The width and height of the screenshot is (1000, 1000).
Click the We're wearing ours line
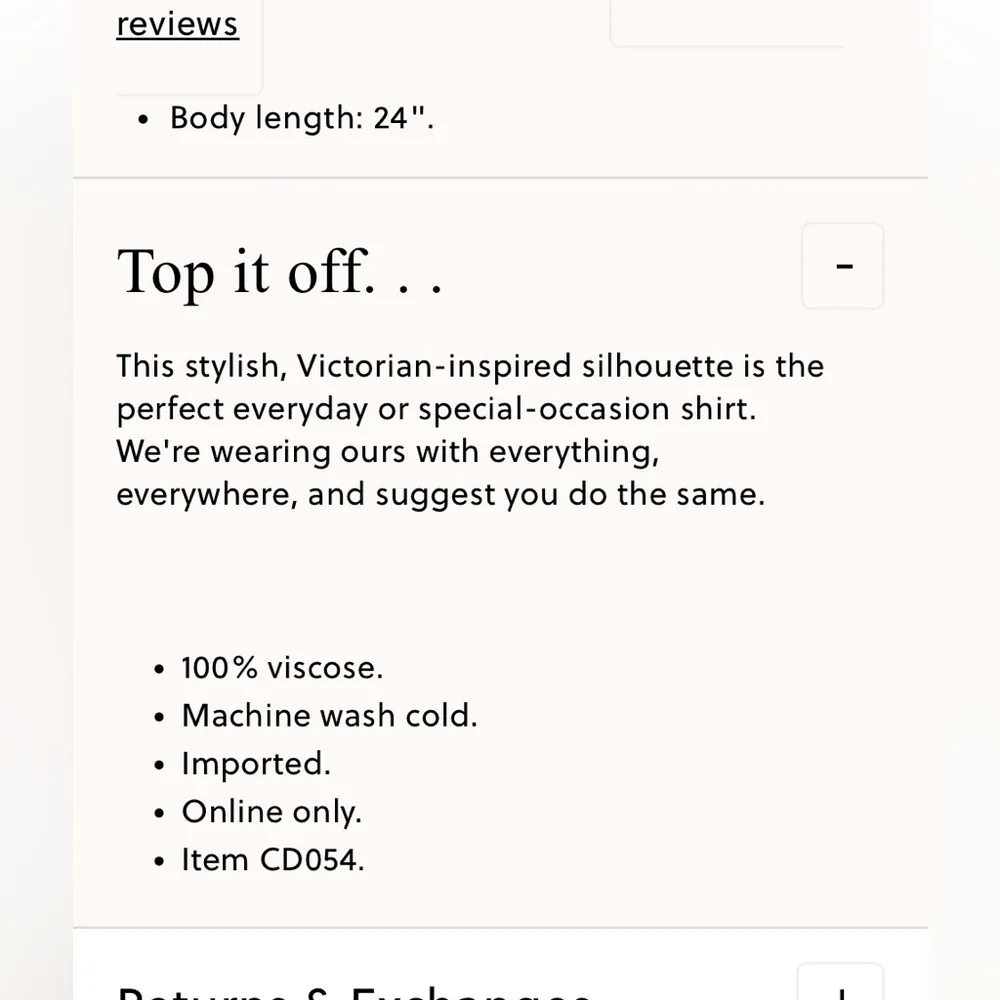click(388, 452)
